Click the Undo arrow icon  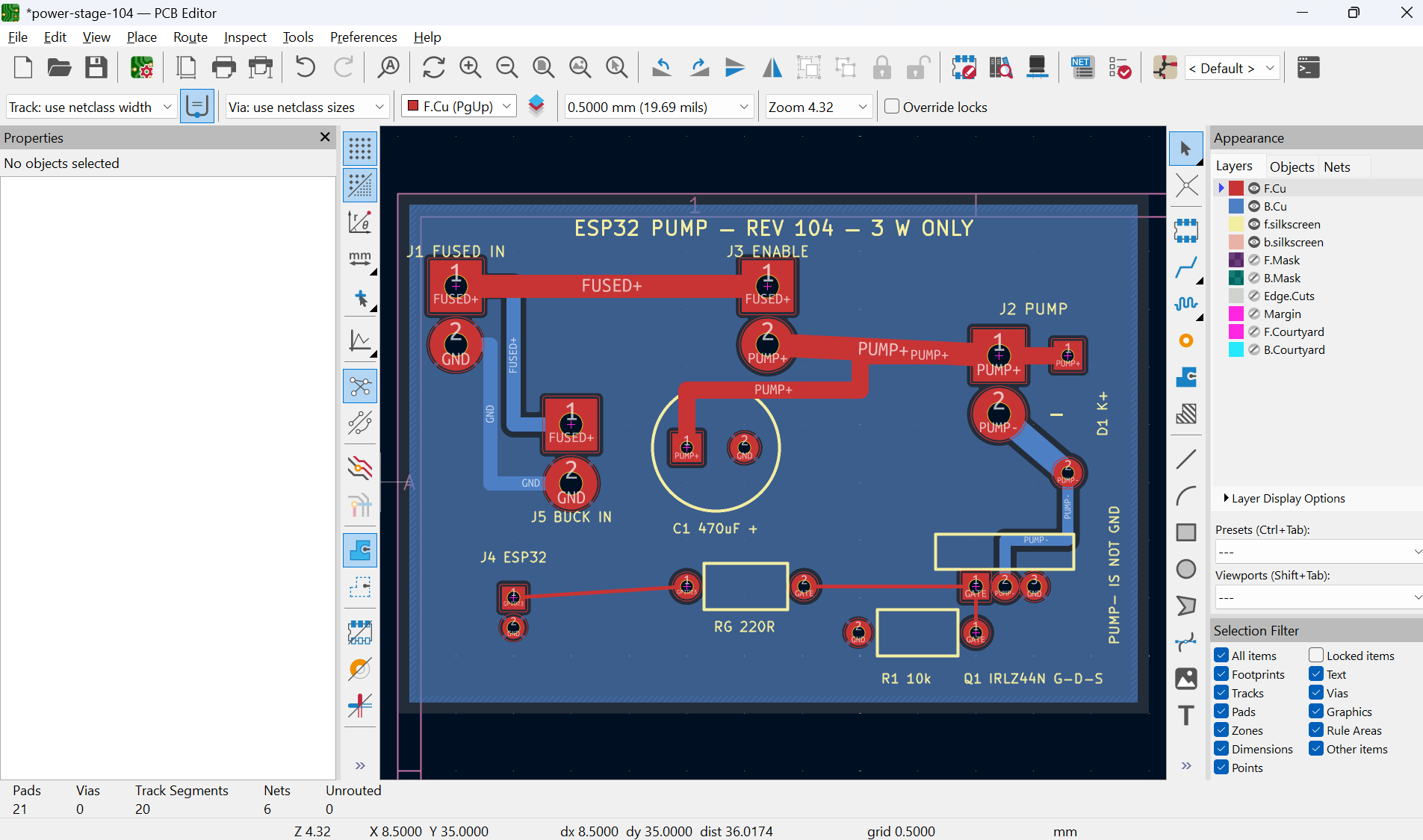click(305, 68)
